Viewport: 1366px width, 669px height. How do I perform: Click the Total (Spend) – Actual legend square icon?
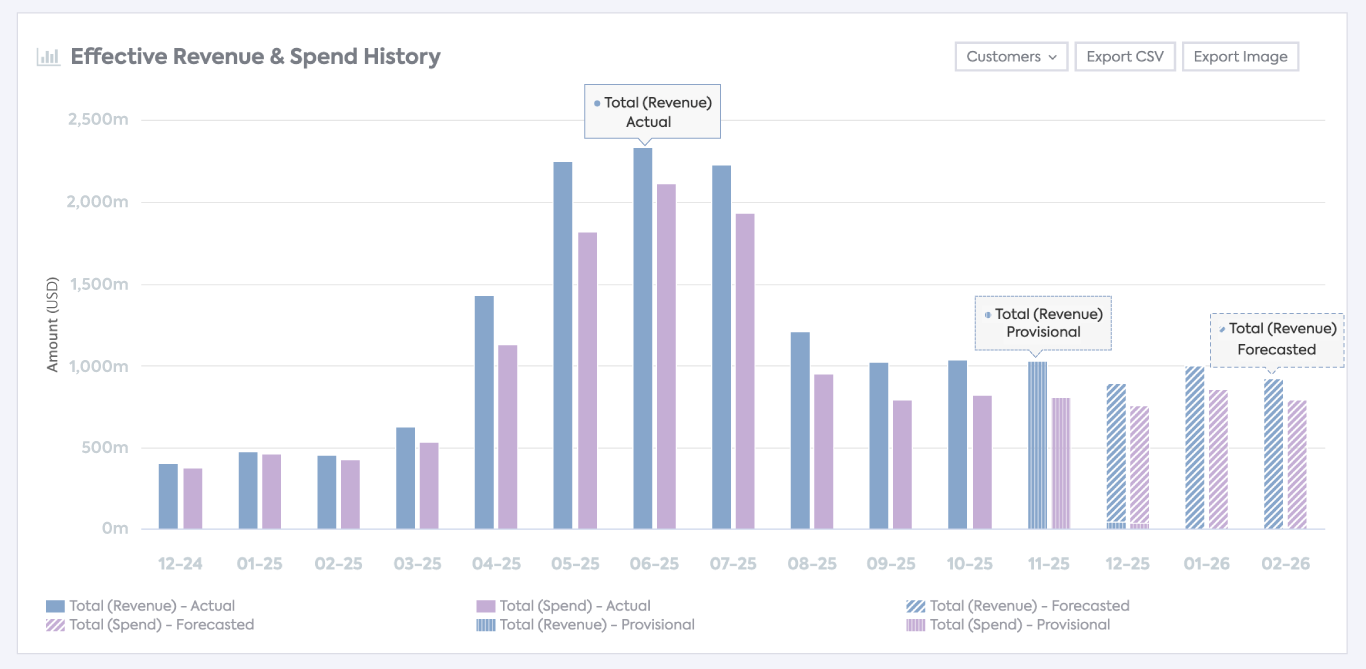(485, 605)
